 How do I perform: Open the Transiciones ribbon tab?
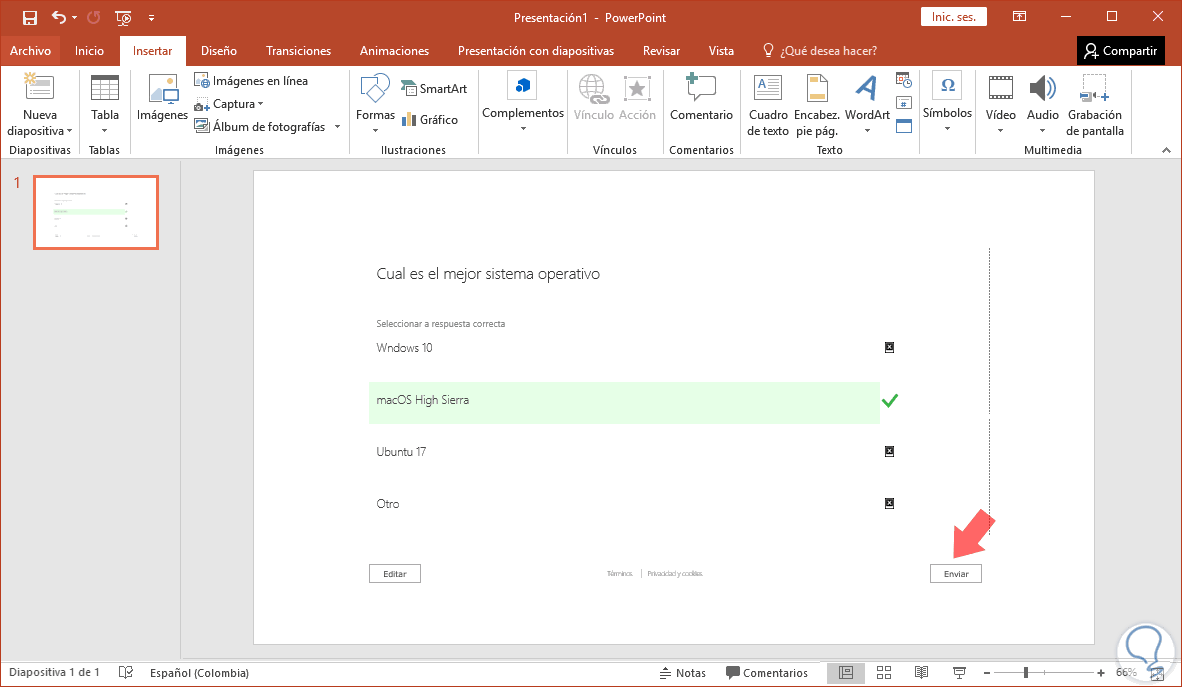(x=298, y=51)
